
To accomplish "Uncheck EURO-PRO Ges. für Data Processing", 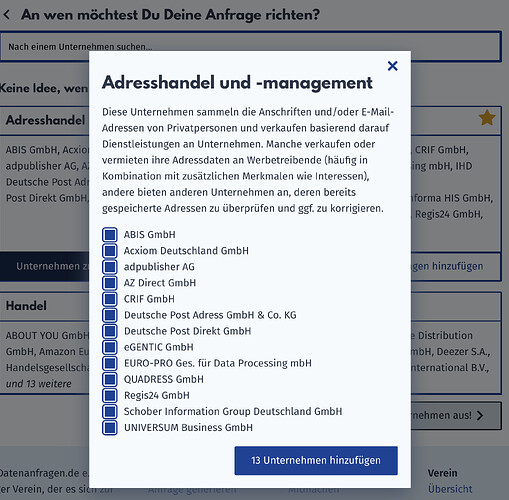I will pyautogui.click(x=110, y=363).
